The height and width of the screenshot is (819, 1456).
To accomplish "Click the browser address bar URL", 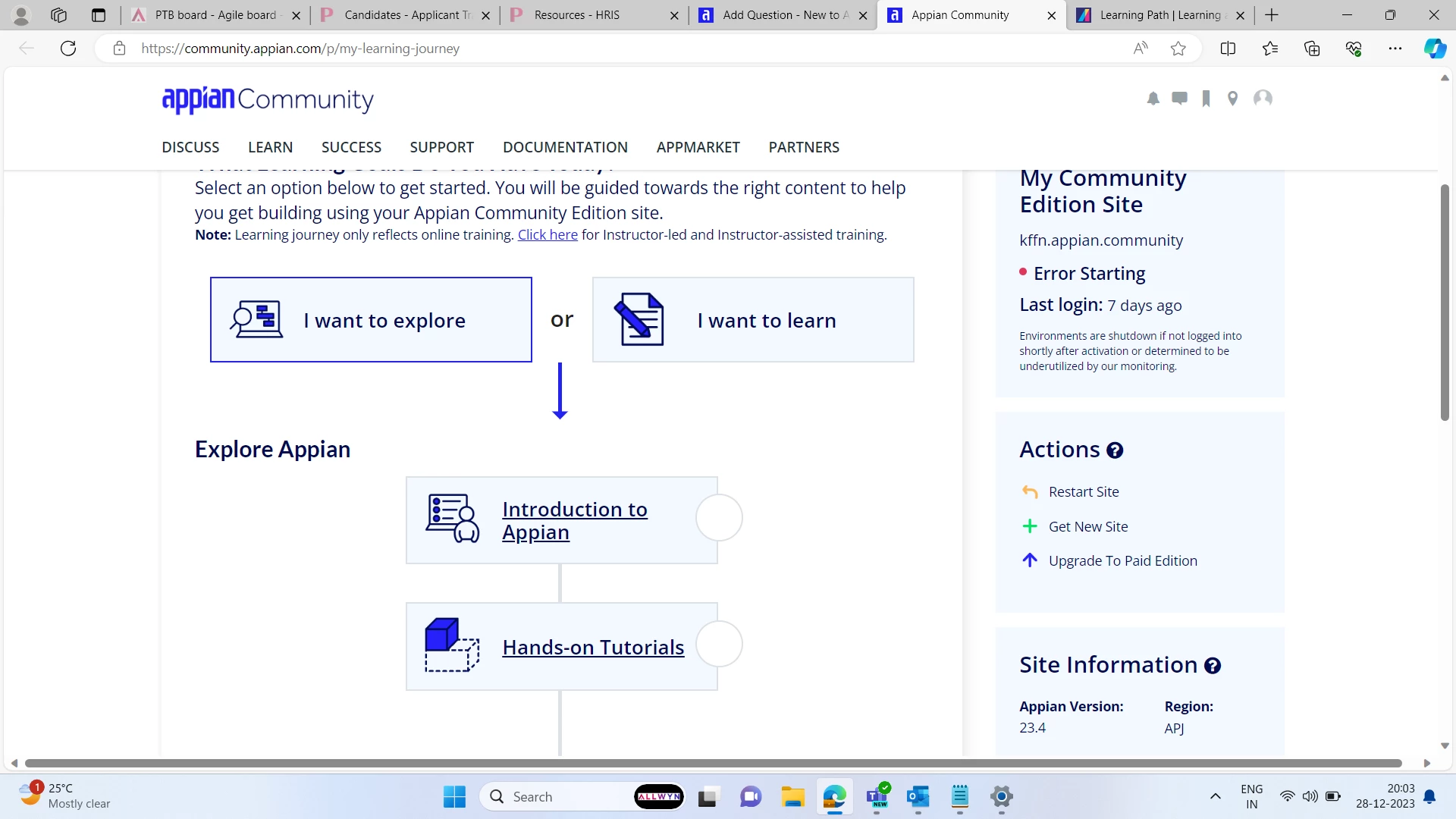I will [300, 49].
